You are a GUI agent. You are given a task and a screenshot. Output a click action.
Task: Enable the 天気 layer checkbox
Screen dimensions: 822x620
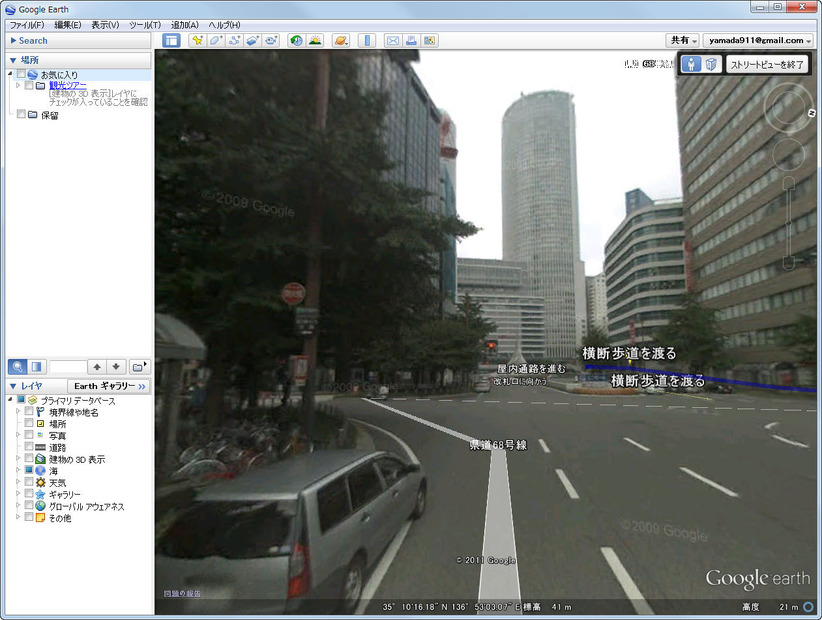point(29,482)
